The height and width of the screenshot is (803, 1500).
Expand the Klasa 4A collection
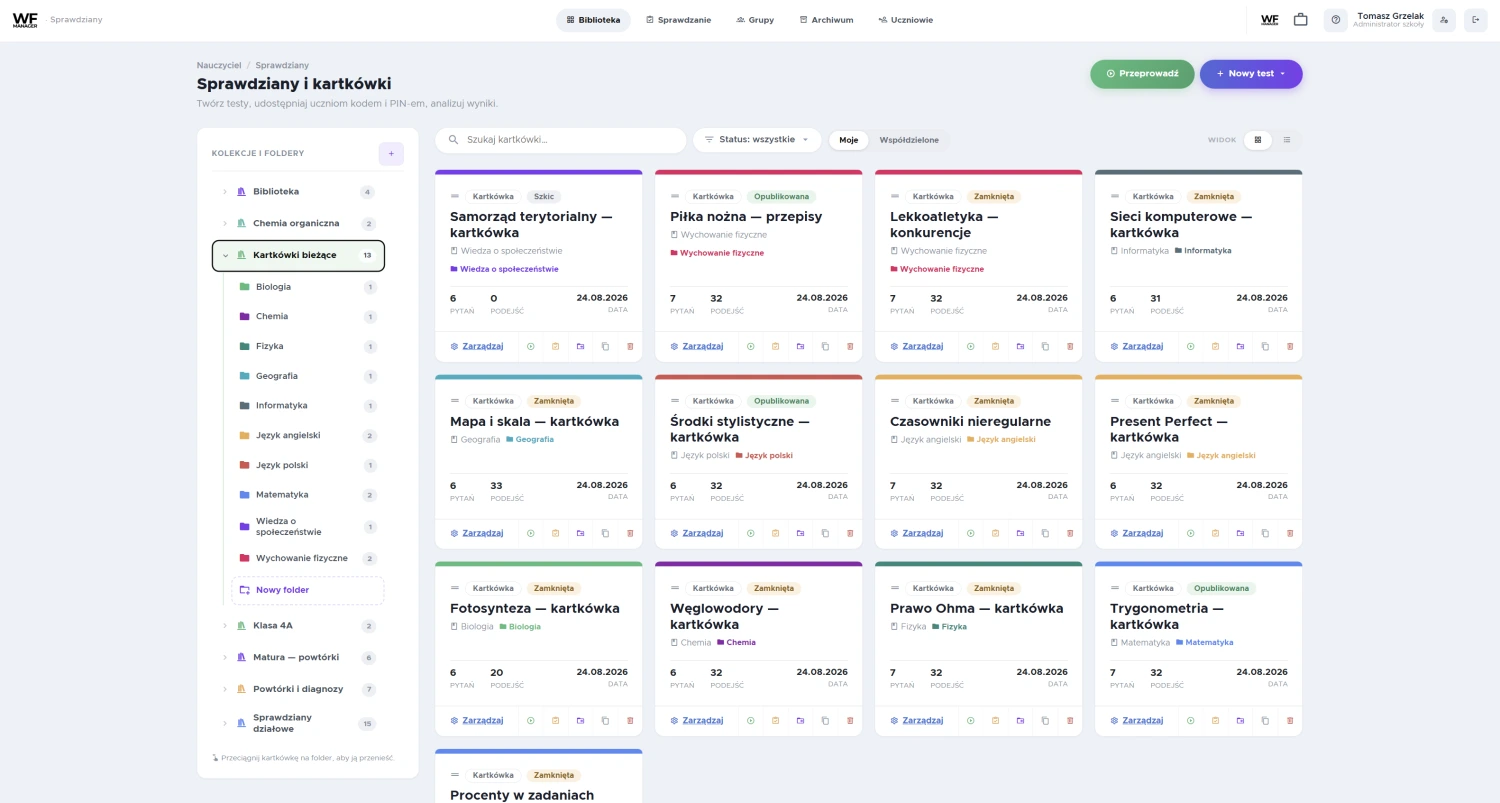(x=225, y=626)
